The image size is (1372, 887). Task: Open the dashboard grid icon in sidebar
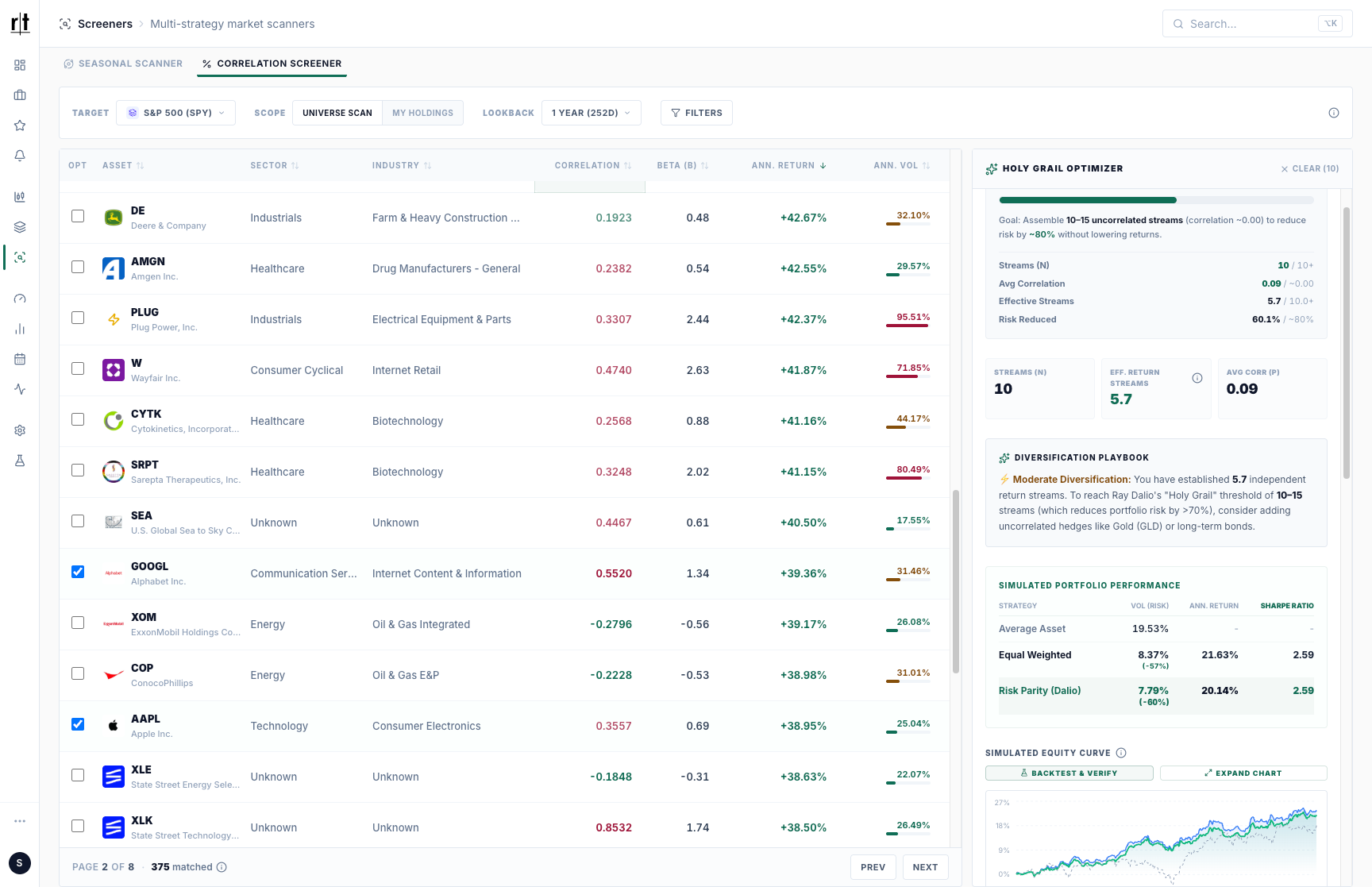[x=20, y=65]
